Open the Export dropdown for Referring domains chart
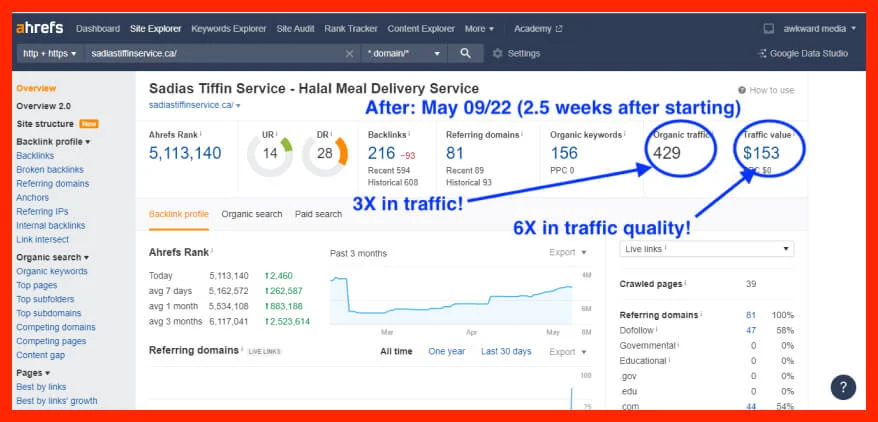The height and width of the screenshot is (422, 878). (568, 352)
